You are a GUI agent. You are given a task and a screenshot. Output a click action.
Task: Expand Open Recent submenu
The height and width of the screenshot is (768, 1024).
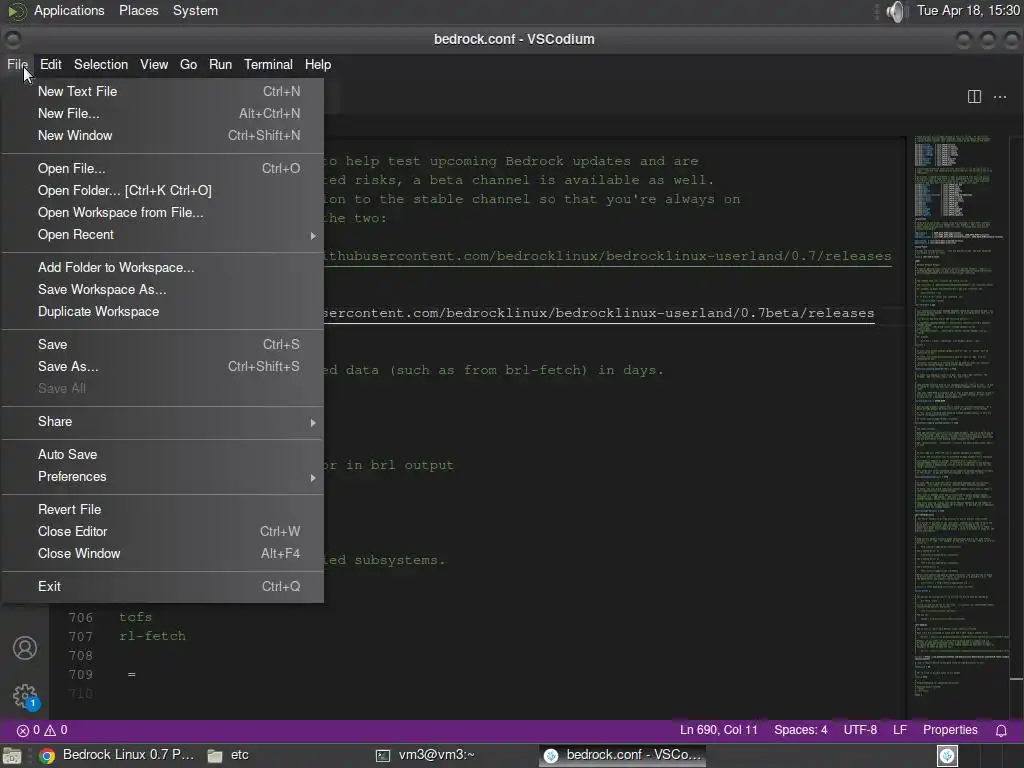pyautogui.click(x=163, y=234)
